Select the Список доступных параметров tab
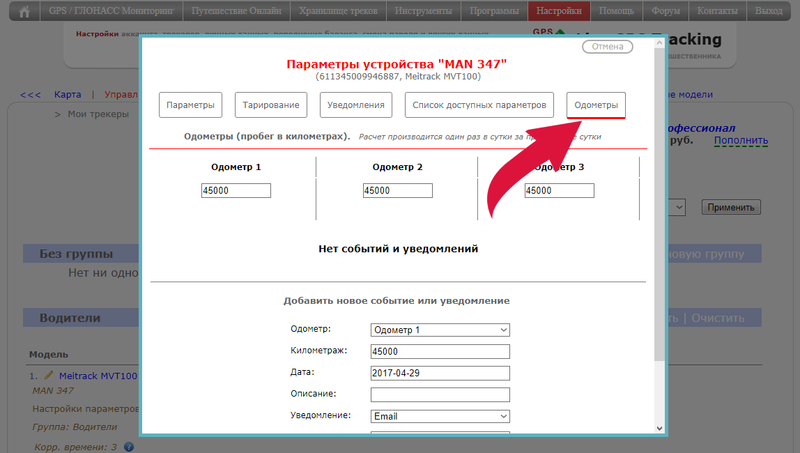Screen dimensions: 800x453 click(x=478, y=105)
